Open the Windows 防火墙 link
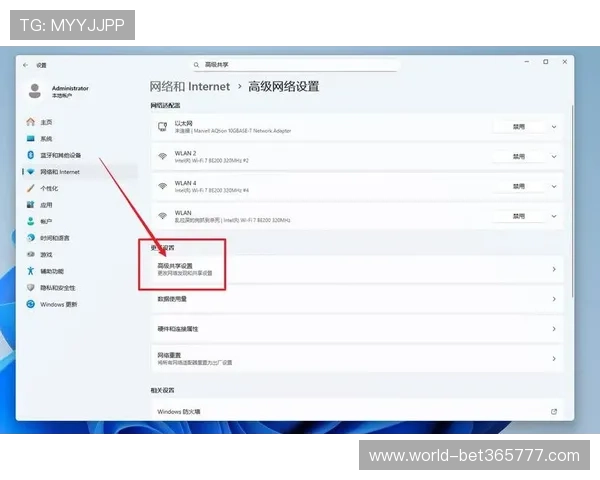Screen dimensions: 600x480 click(357, 411)
